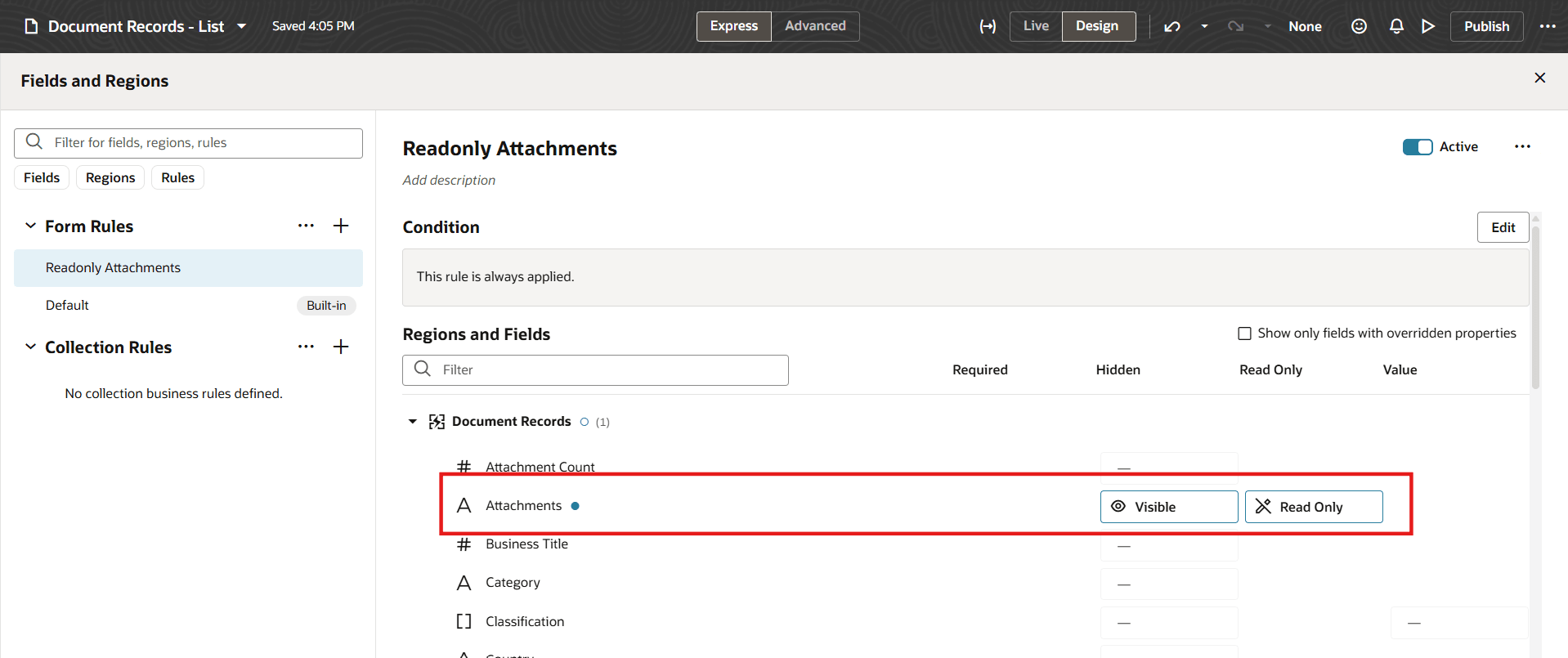Click the play preview icon
Image resolution: width=1568 pixels, height=658 pixels.
(x=1428, y=26)
